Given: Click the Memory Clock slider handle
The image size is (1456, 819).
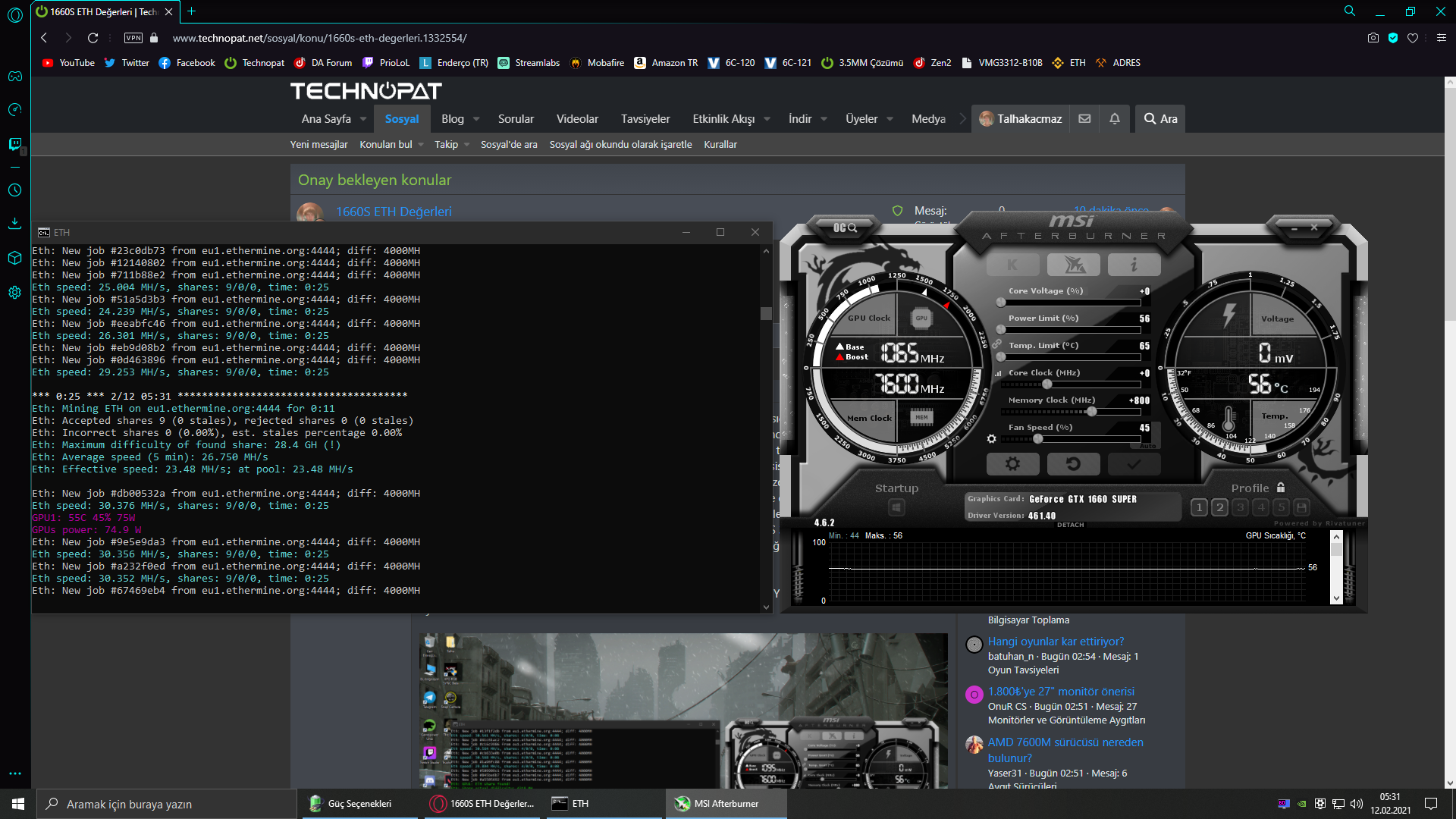Looking at the screenshot, I should point(1091,412).
